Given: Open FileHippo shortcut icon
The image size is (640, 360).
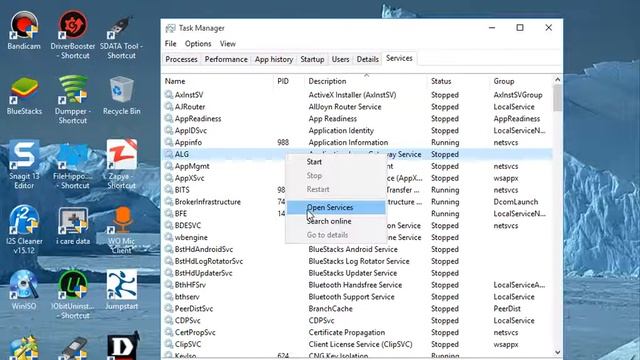Looking at the screenshot, I should tap(73, 165).
